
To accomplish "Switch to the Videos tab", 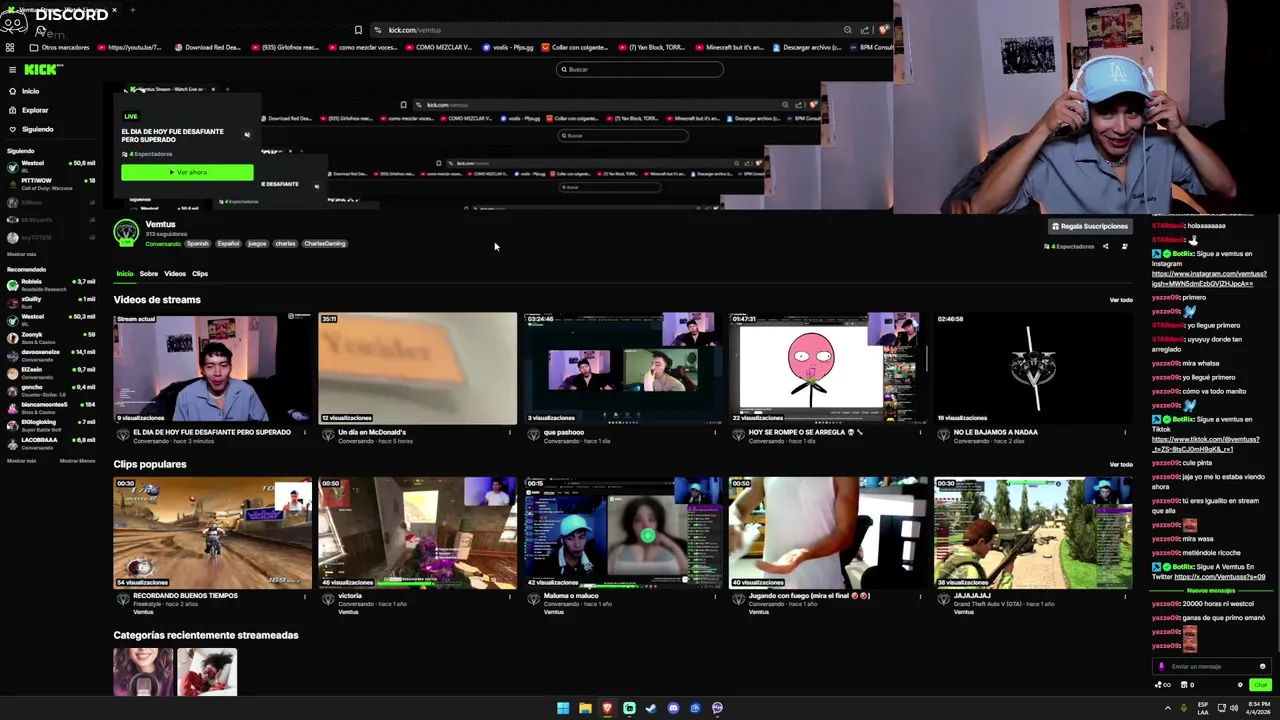I will 175,273.
